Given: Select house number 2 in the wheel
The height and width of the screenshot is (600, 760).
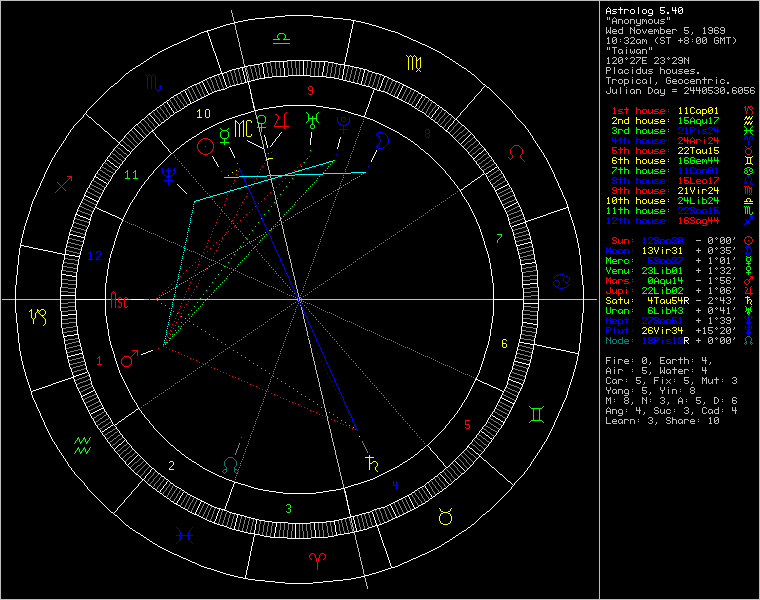Looking at the screenshot, I should click(x=171, y=466).
